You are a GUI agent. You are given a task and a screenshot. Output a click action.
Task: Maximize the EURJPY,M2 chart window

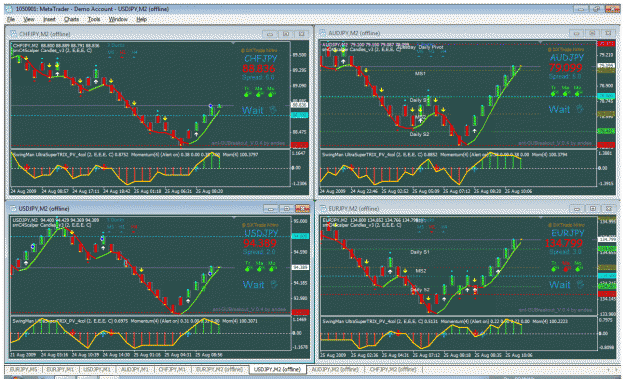(x=593, y=208)
